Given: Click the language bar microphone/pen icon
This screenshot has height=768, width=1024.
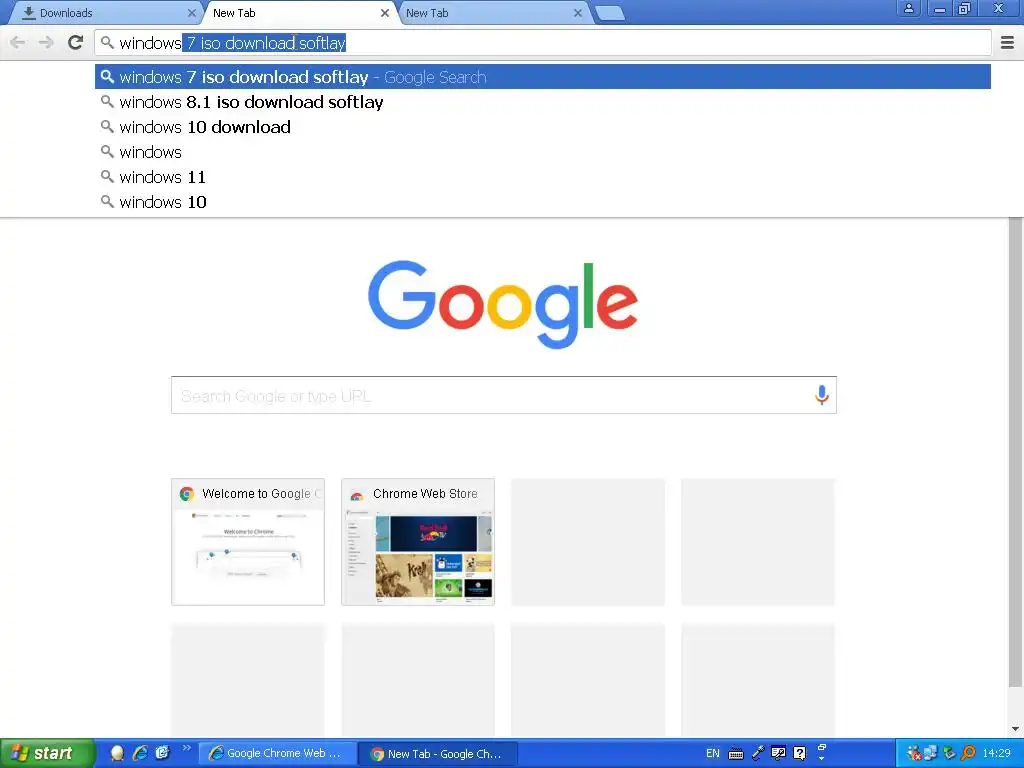Looking at the screenshot, I should coord(758,754).
